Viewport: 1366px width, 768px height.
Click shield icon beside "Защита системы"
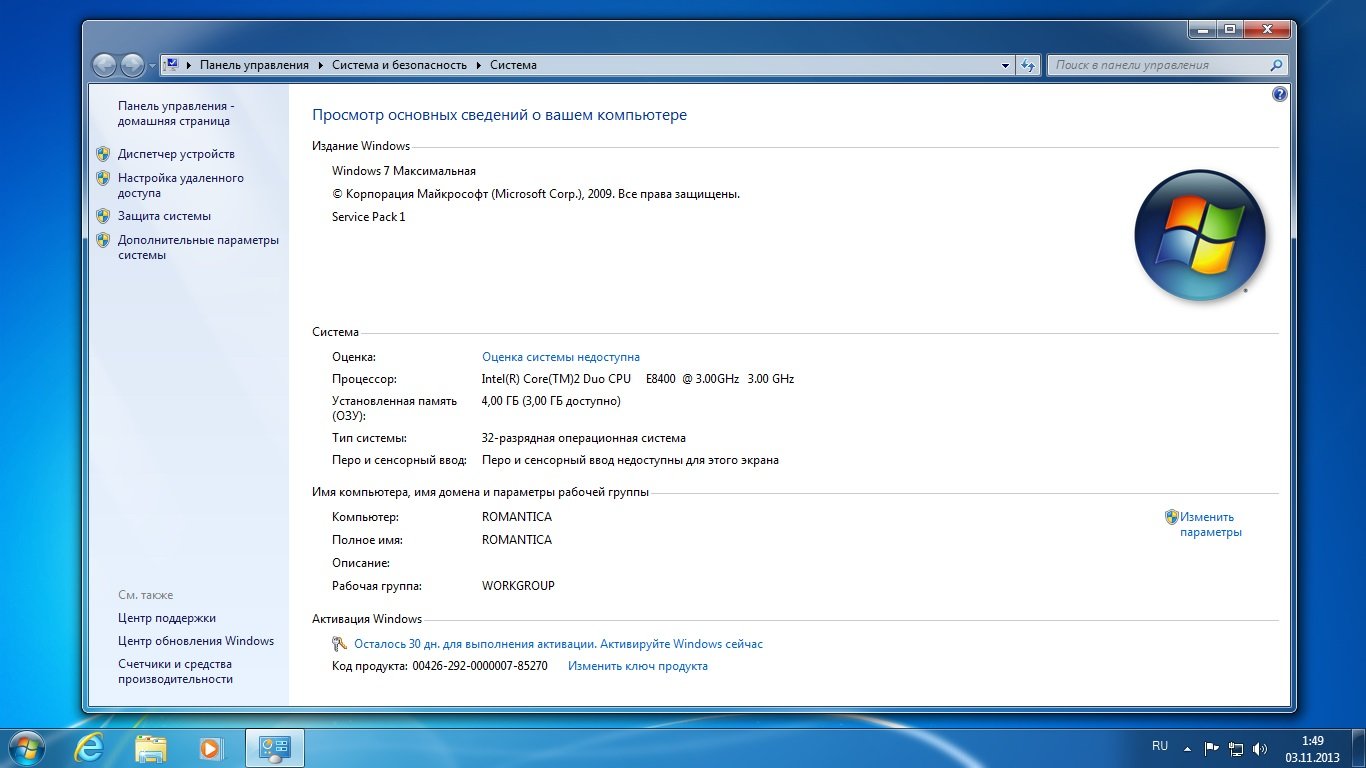(103, 216)
